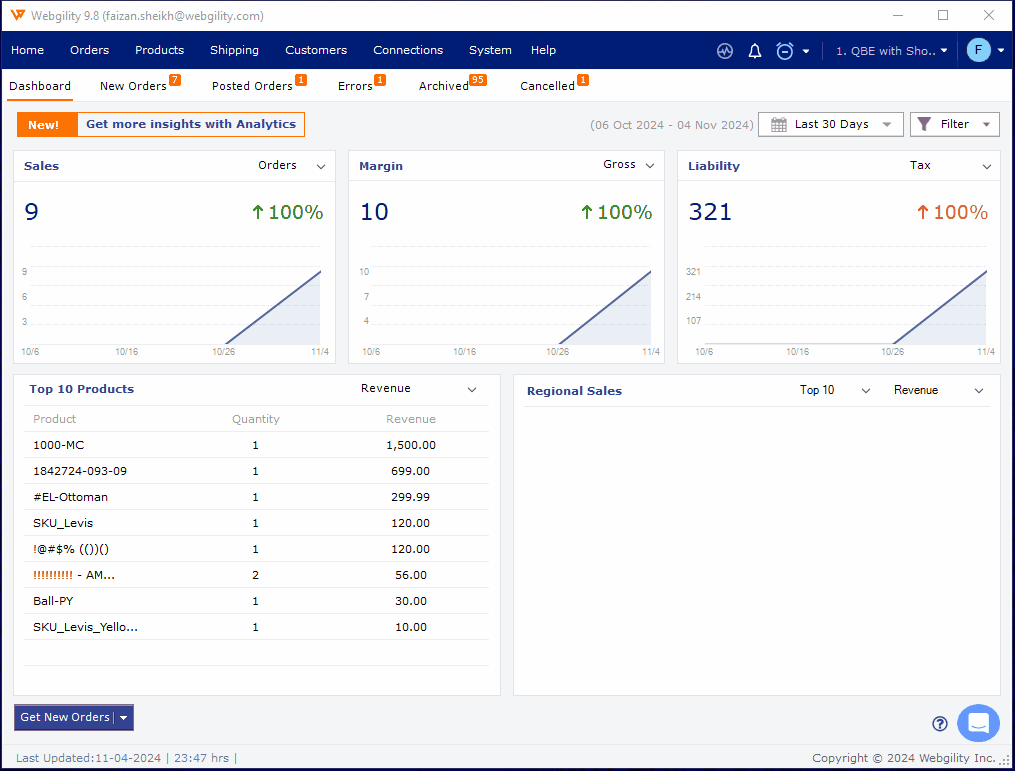The width and height of the screenshot is (1015, 771).
Task: Click the activity monitor pulse icon
Action: [x=725, y=51]
